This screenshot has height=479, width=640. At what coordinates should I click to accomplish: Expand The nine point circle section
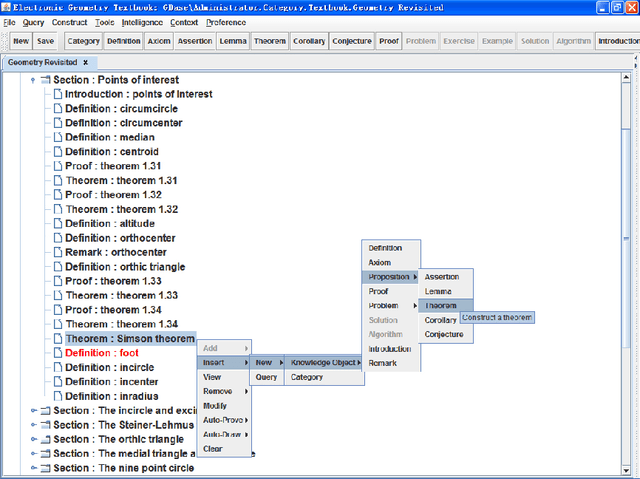[x=33, y=468]
